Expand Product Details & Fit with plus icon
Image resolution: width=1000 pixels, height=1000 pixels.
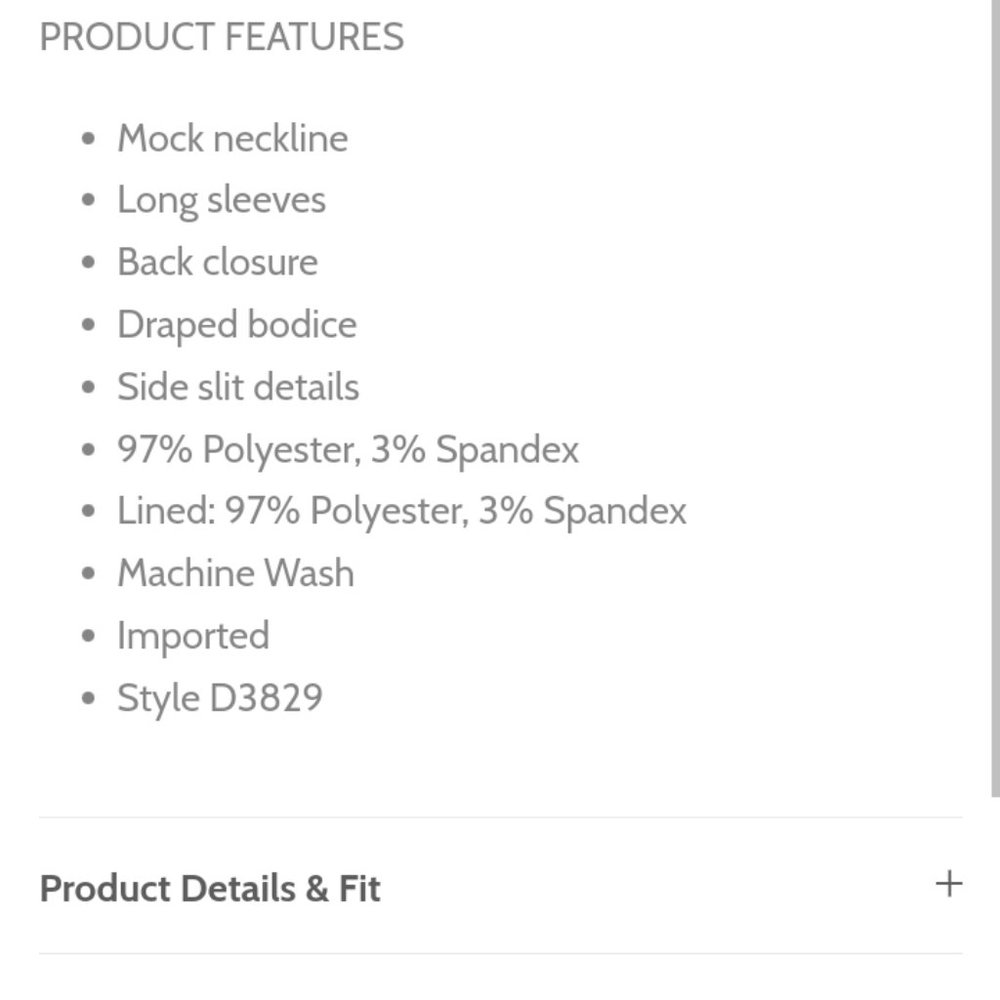[948, 884]
